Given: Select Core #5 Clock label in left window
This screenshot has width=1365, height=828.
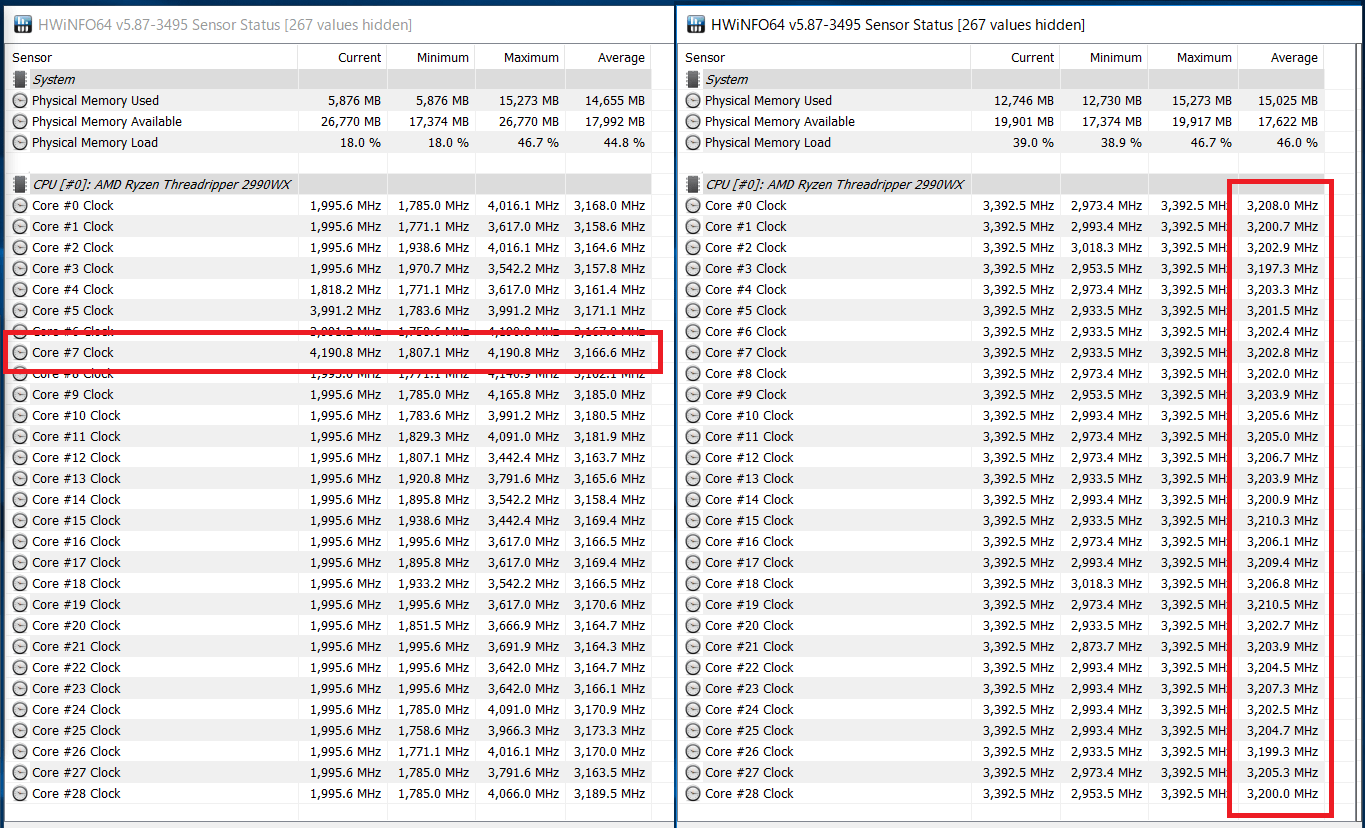Looking at the screenshot, I should 72,310.
